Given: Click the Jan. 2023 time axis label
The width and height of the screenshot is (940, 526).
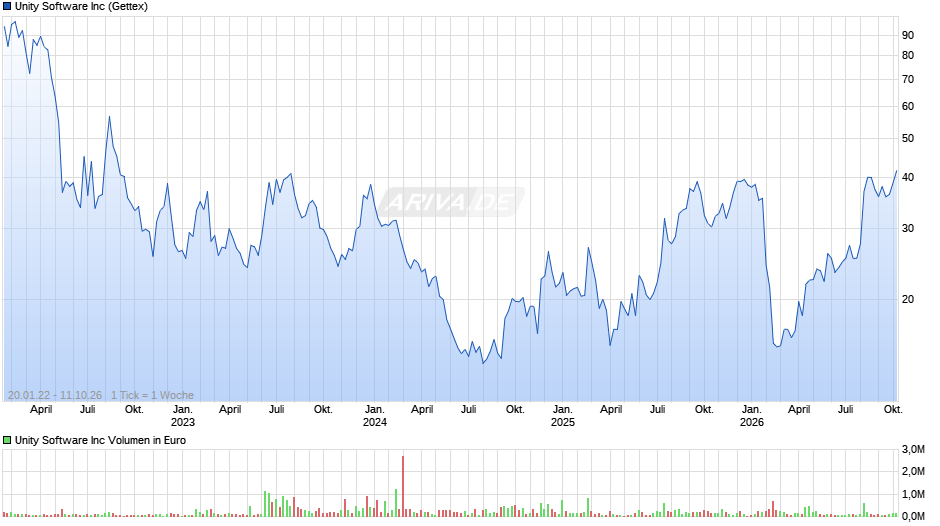Looking at the screenshot, I should pyautogui.click(x=183, y=416).
